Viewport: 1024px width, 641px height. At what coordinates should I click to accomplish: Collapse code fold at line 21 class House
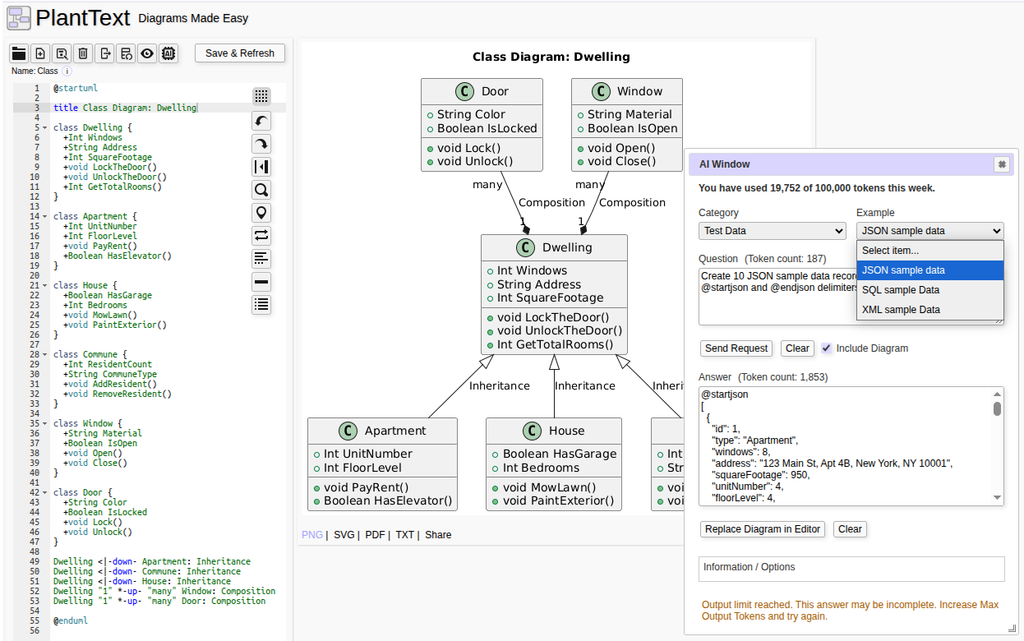45,286
